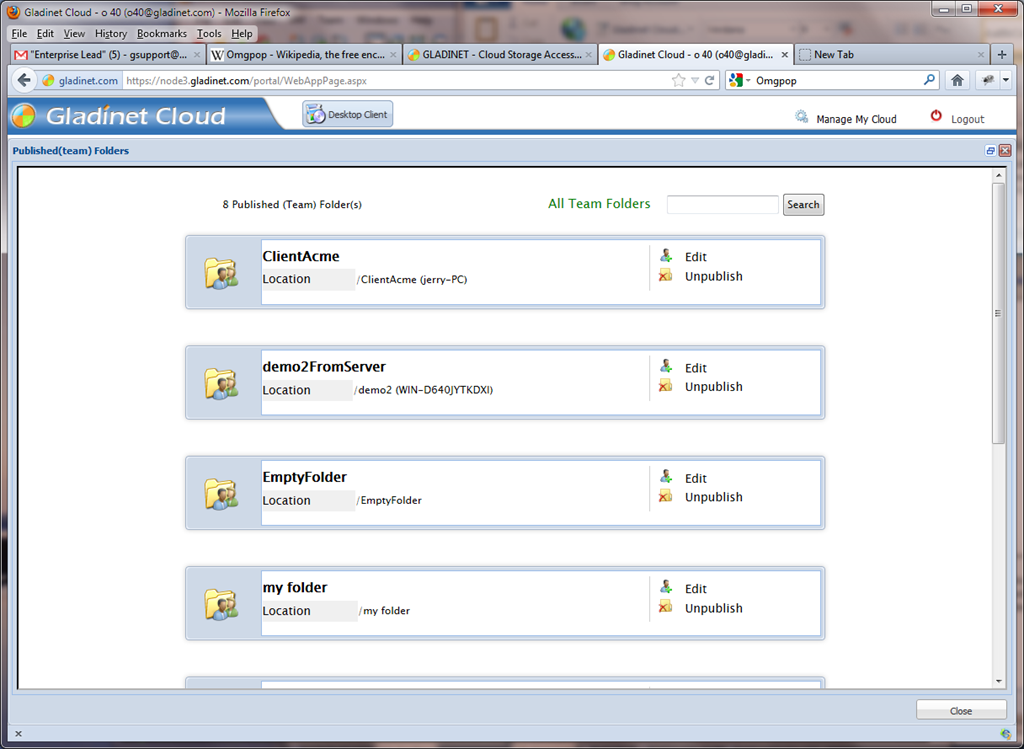Click the Edit icon for demo2FromServer

(665, 366)
